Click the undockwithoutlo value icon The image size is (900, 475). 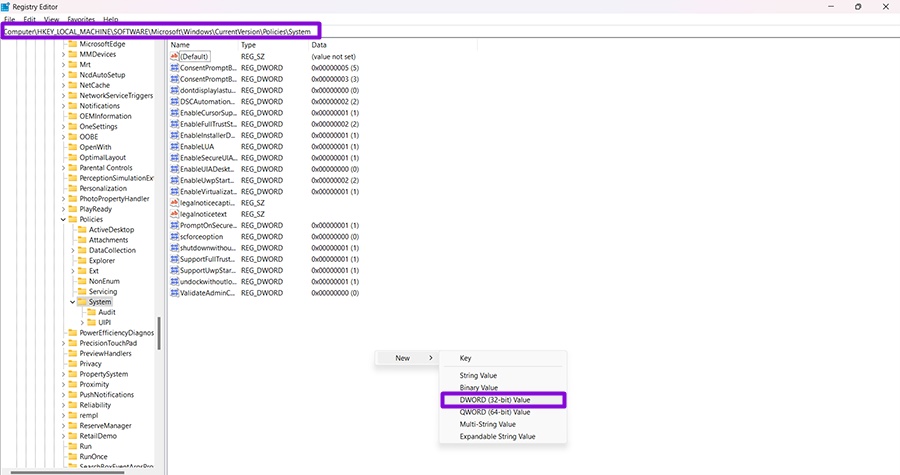tap(174, 281)
